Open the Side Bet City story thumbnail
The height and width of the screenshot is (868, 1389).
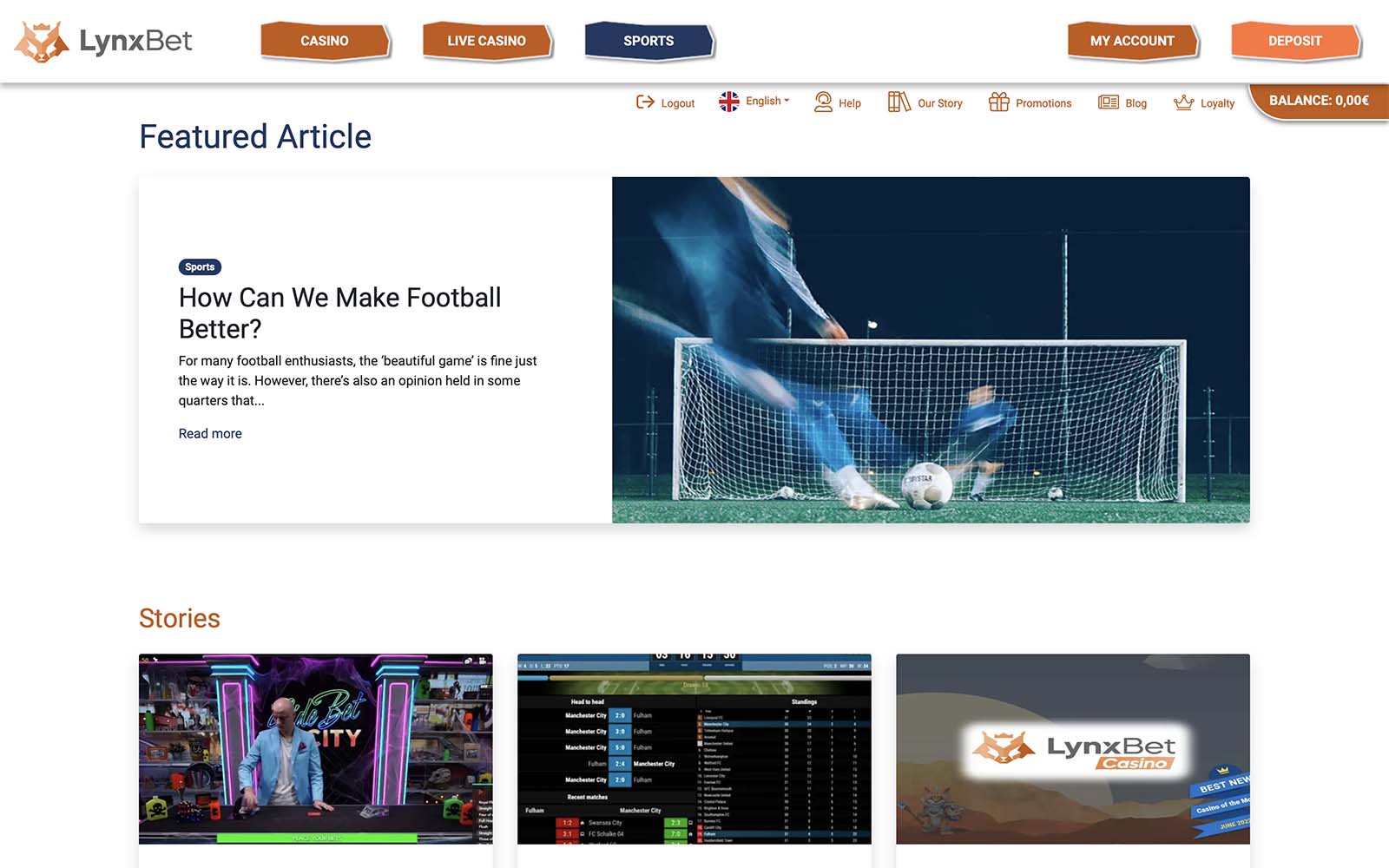316,749
